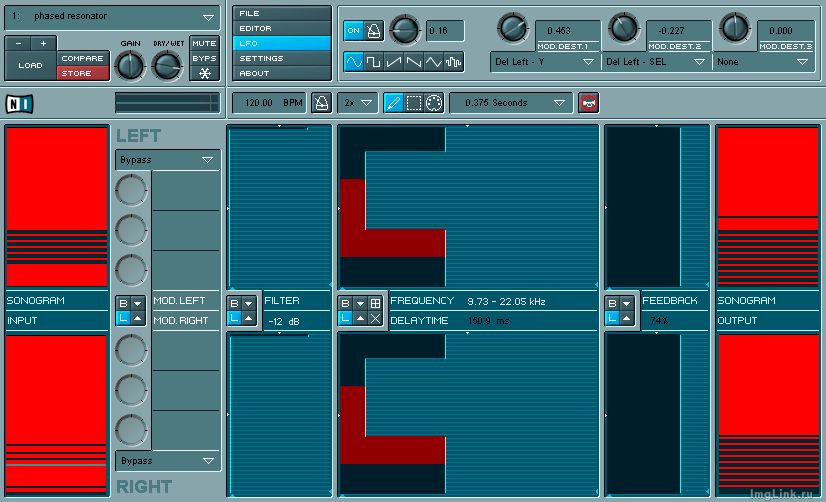The width and height of the screenshot is (826, 502).
Task: Select L channel for Feedback
Action: point(612,318)
